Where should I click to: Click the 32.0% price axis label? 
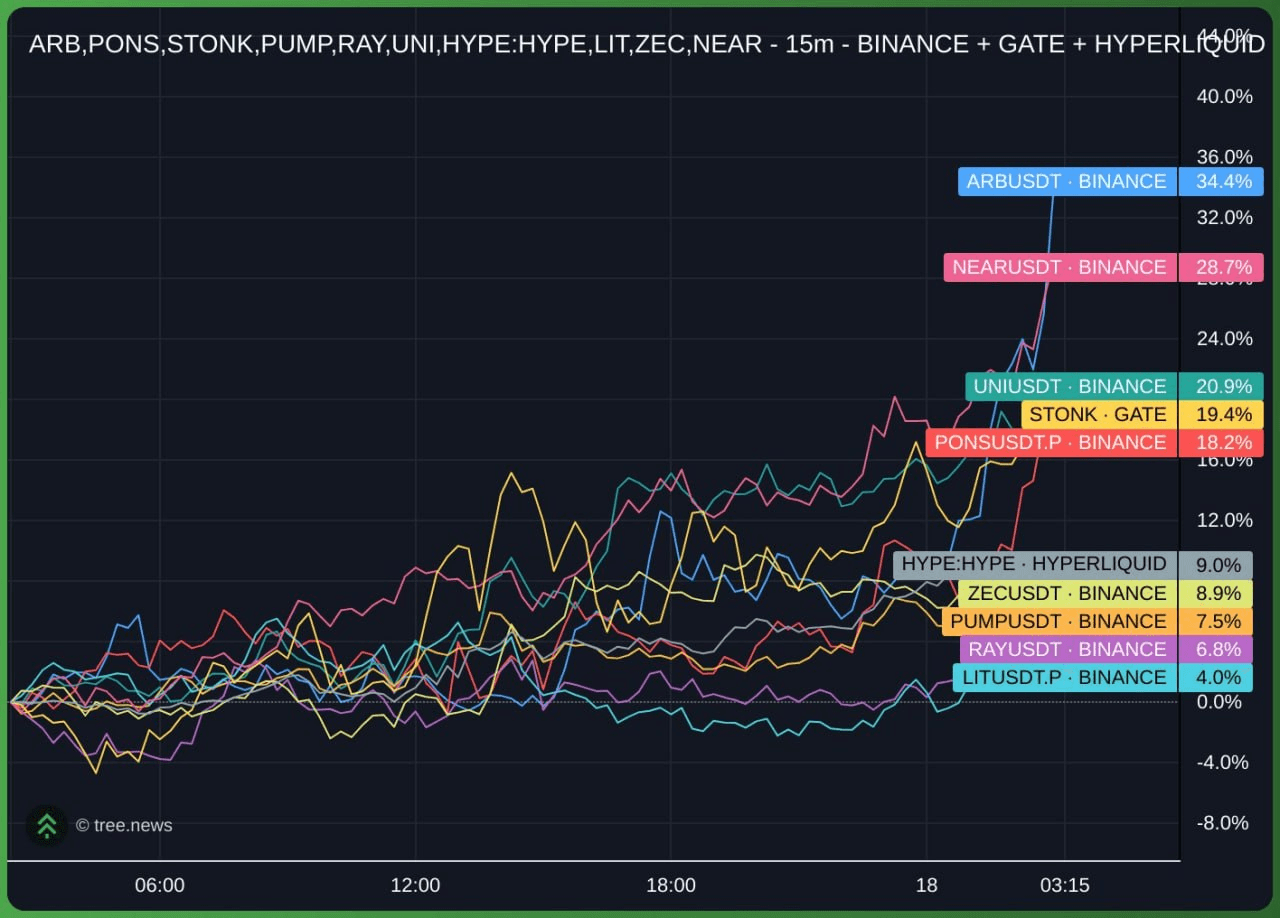(x=1224, y=217)
